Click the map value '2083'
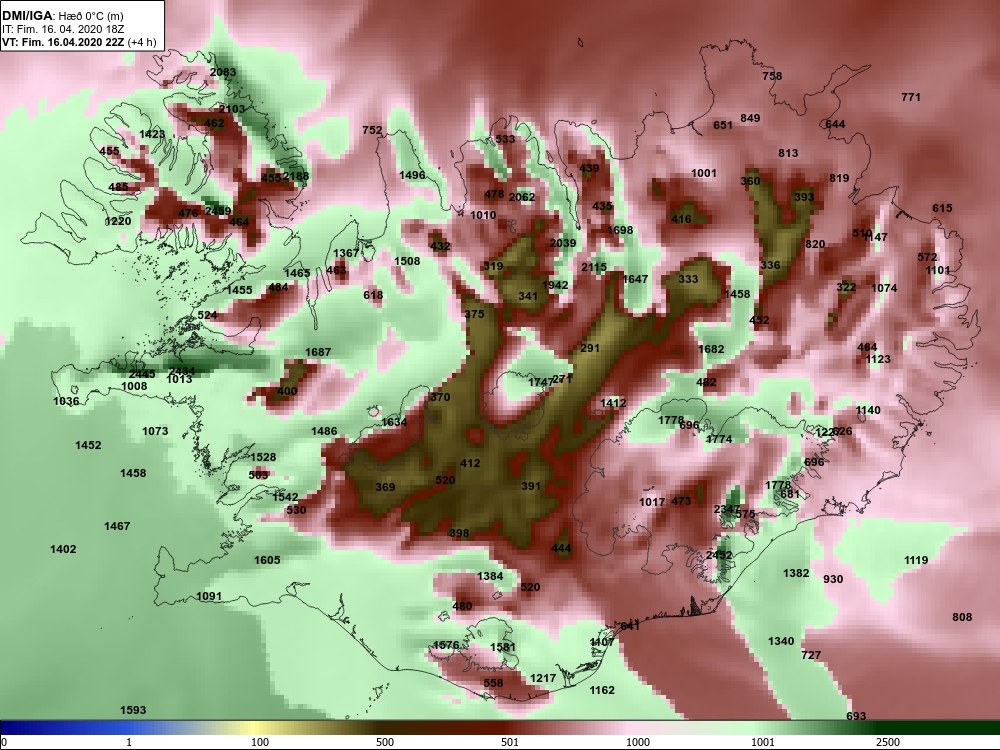The width and height of the screenshot is (1000, 750). coord(223,72)
